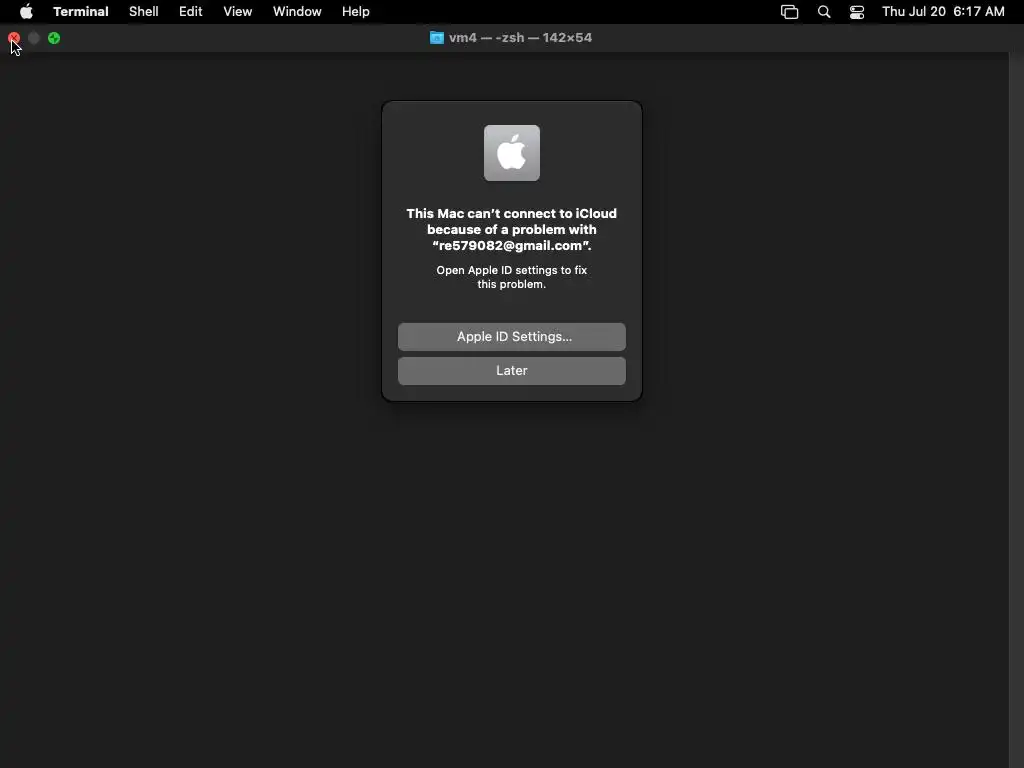
Task: Click the vm4 folder icon in title bar
Action: (x=437, y=38)
